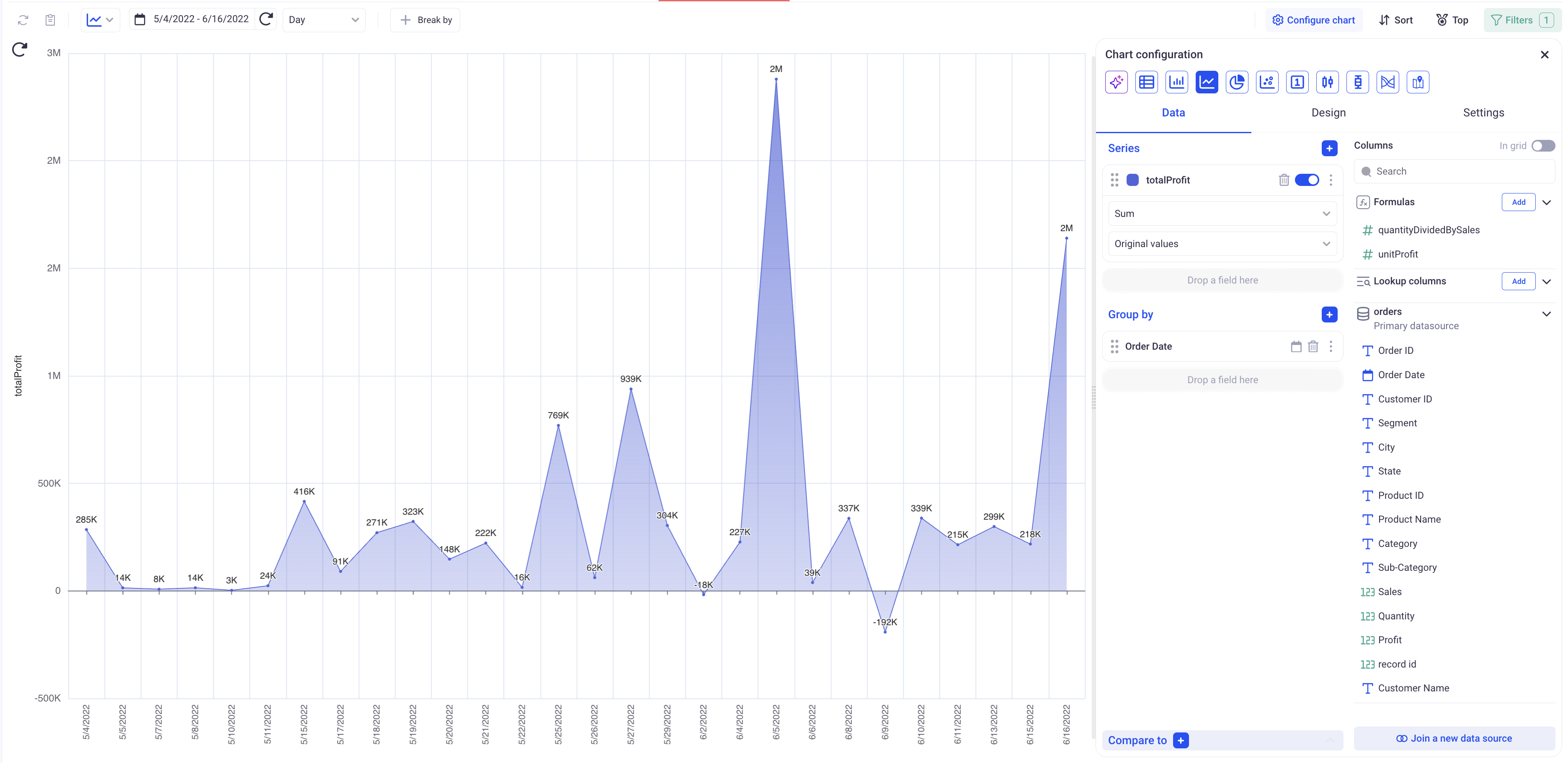
Task: Click the sync arrows icon in toolbar
Action: pyautogui.click(x=23, y=20)
